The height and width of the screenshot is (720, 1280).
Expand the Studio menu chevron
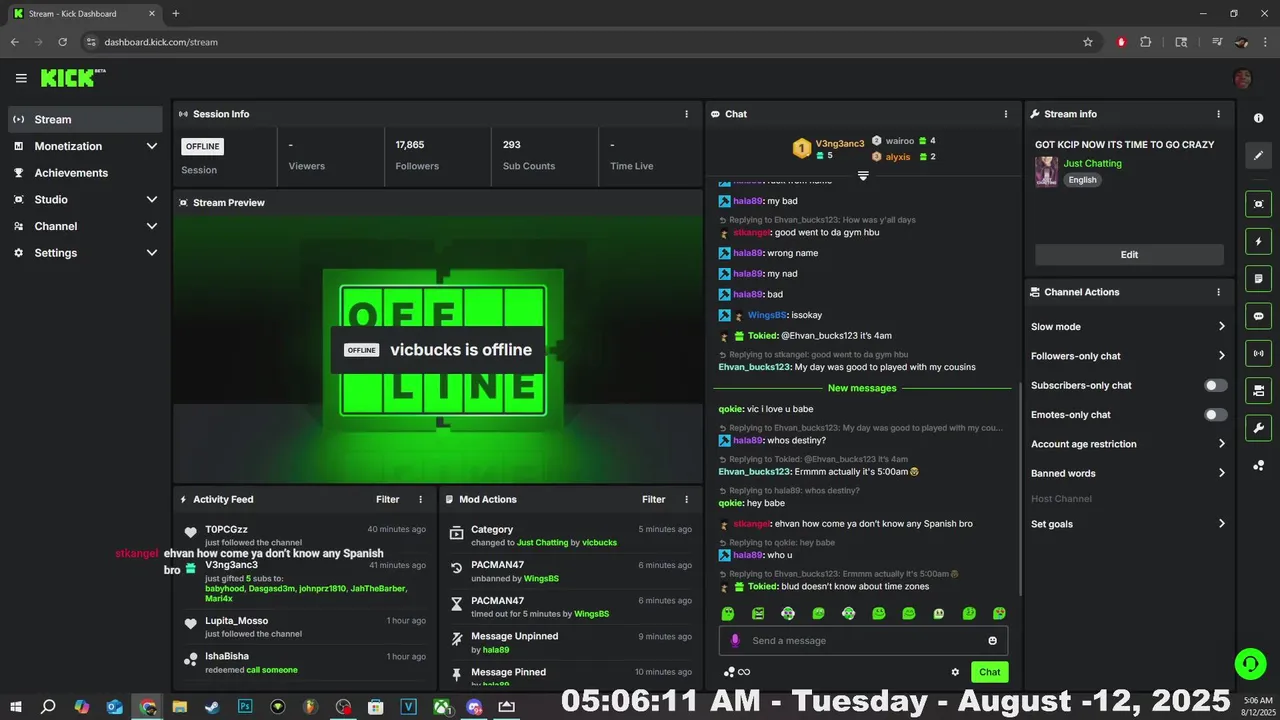point(152,199)
